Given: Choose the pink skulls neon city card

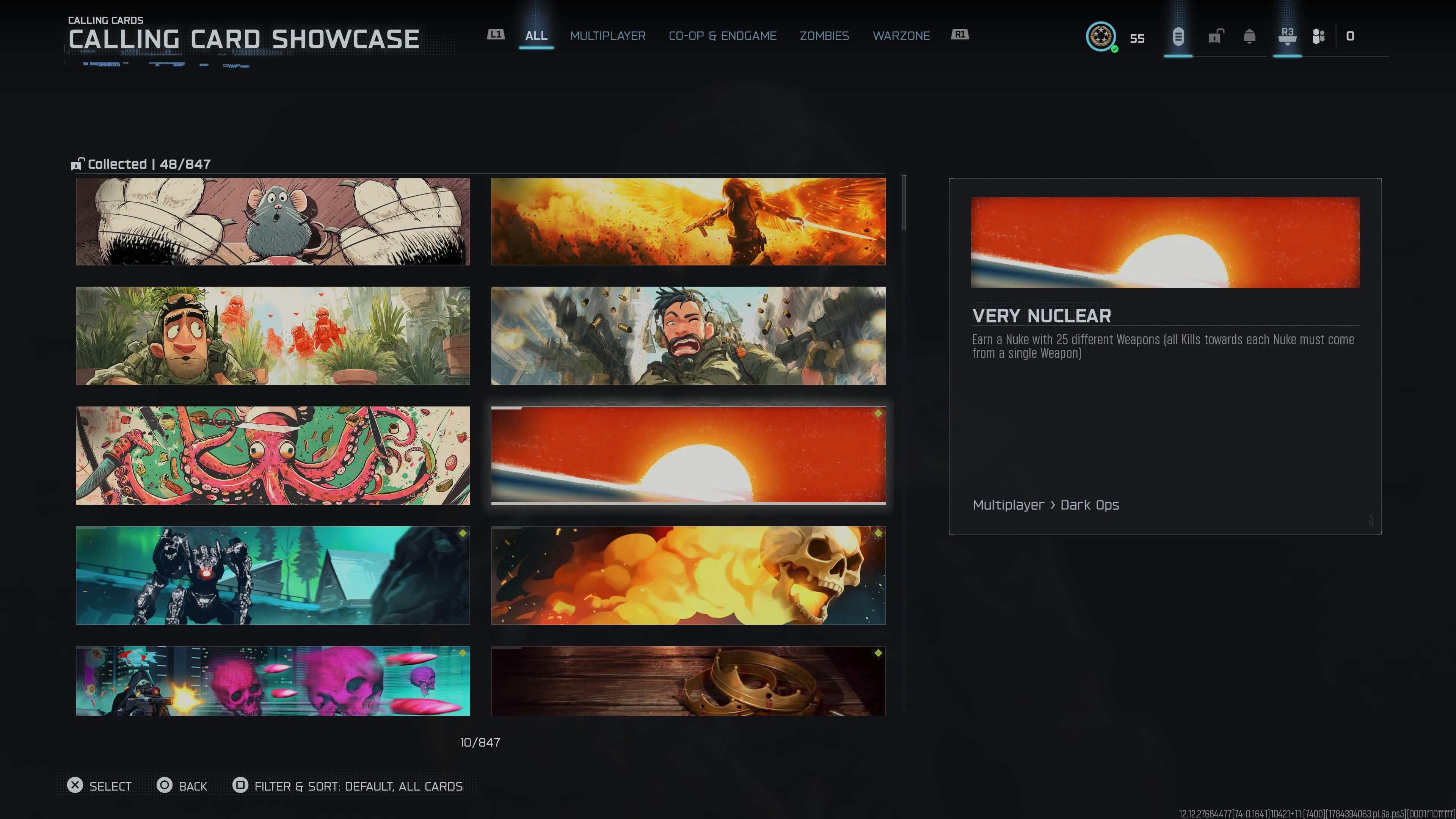Looking at the screenshot, I should (273, 681).
